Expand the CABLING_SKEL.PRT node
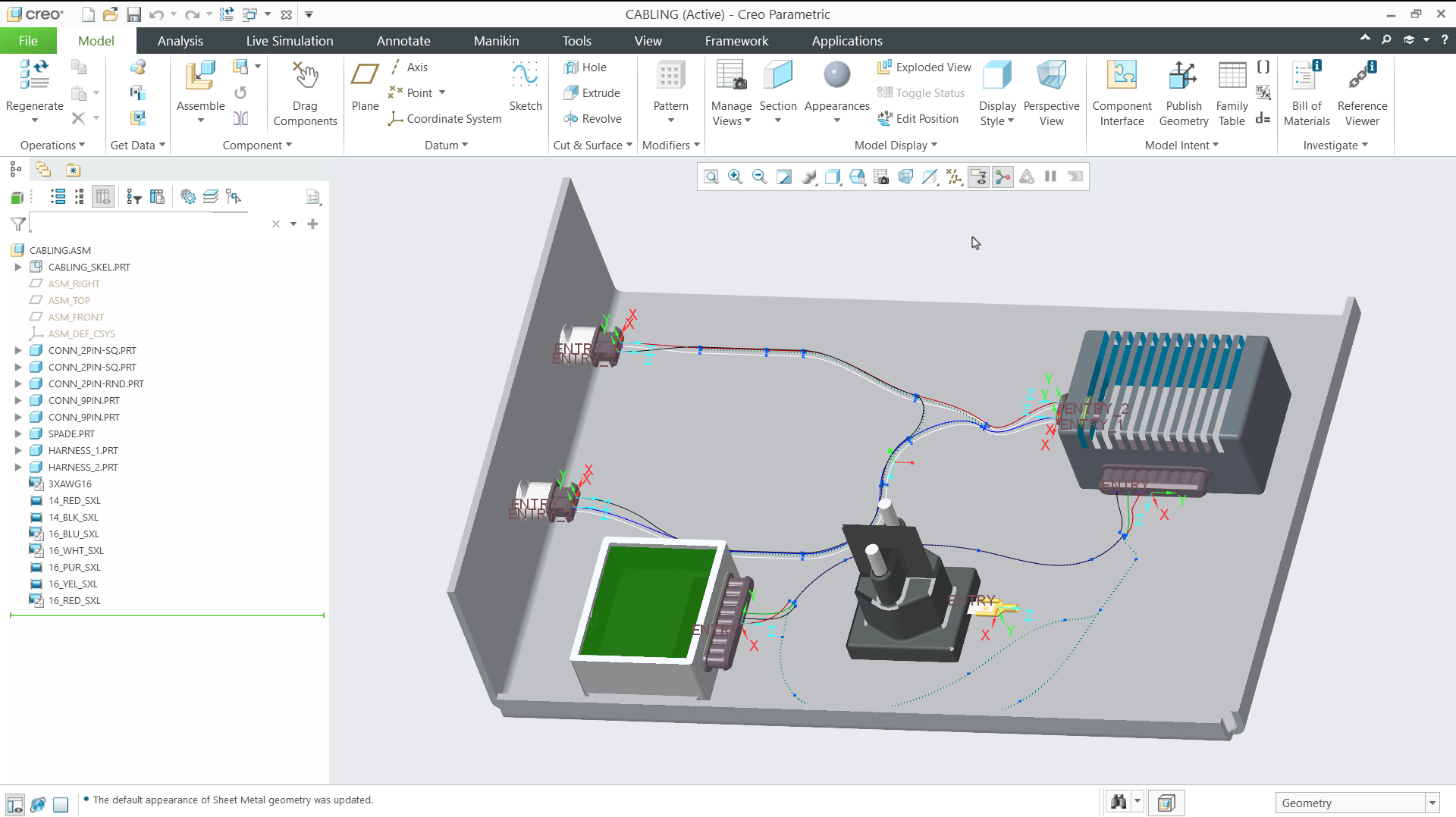The width and height of the screenshot is (1456, 817). click(18, 267)
